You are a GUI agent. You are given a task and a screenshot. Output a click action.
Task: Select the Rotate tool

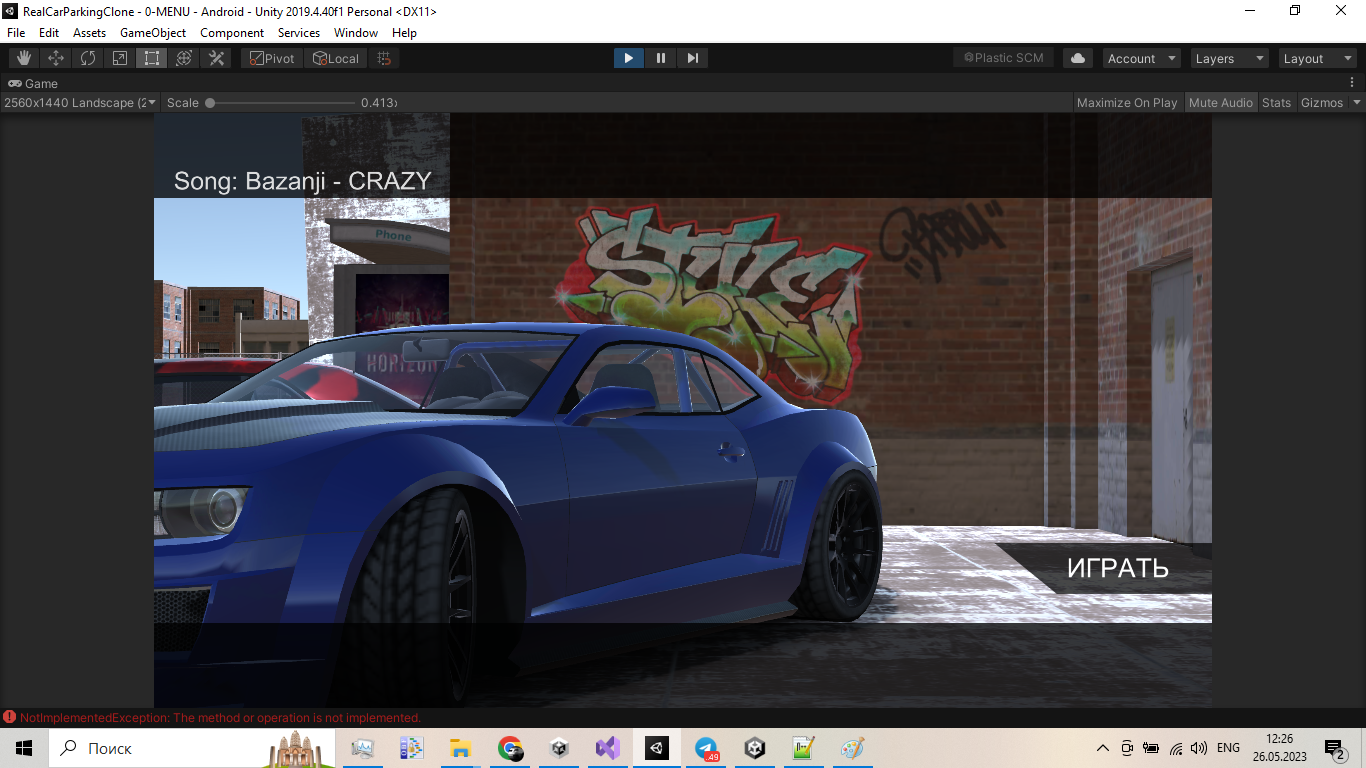point(88,58)
